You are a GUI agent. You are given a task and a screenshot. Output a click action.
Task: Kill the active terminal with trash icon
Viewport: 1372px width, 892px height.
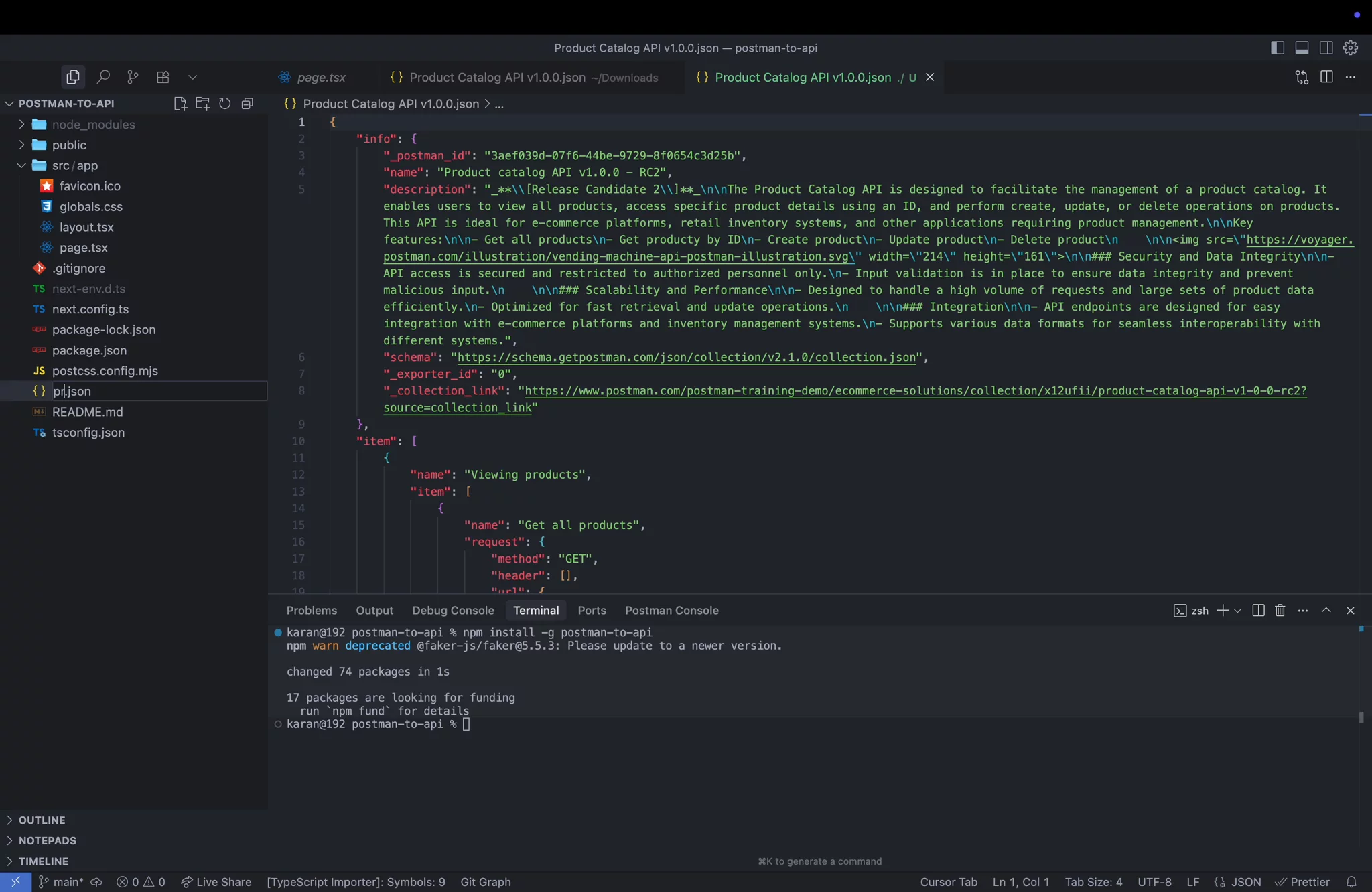coord(1279,611)
